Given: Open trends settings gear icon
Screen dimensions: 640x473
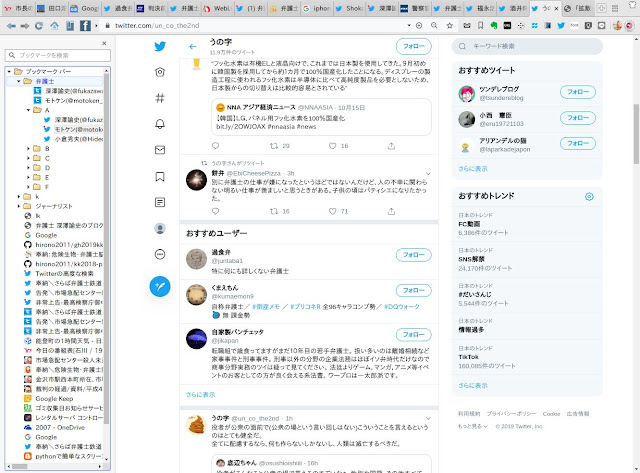Looking at the screenshot, I should [589, 197].
